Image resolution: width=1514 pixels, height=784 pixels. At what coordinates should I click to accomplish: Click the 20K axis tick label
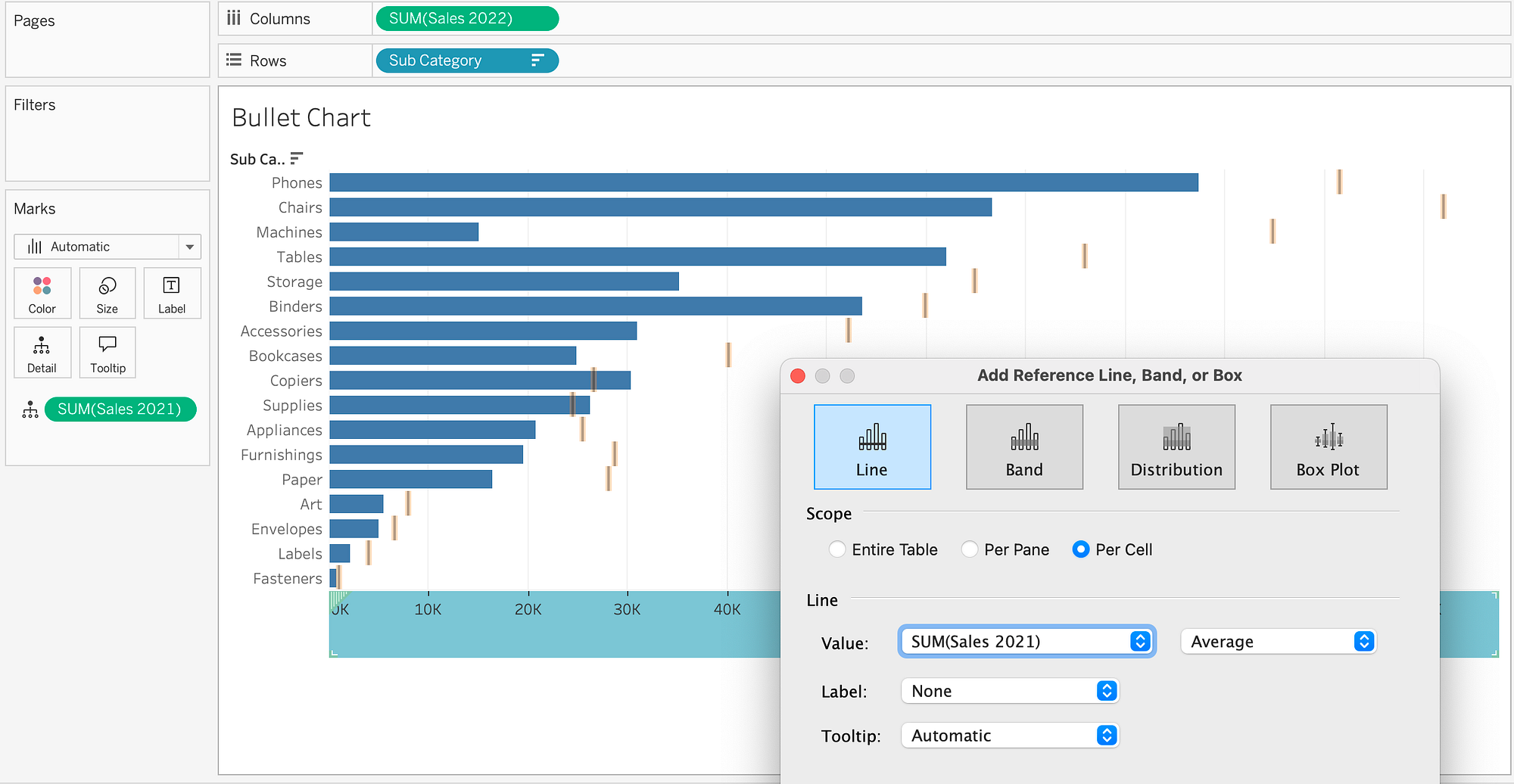[528, 609]
